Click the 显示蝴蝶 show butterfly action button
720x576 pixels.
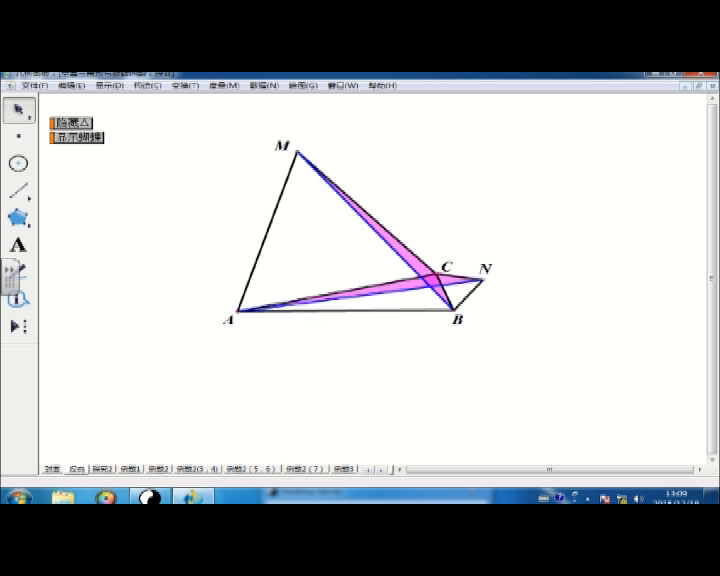[78, 137]
